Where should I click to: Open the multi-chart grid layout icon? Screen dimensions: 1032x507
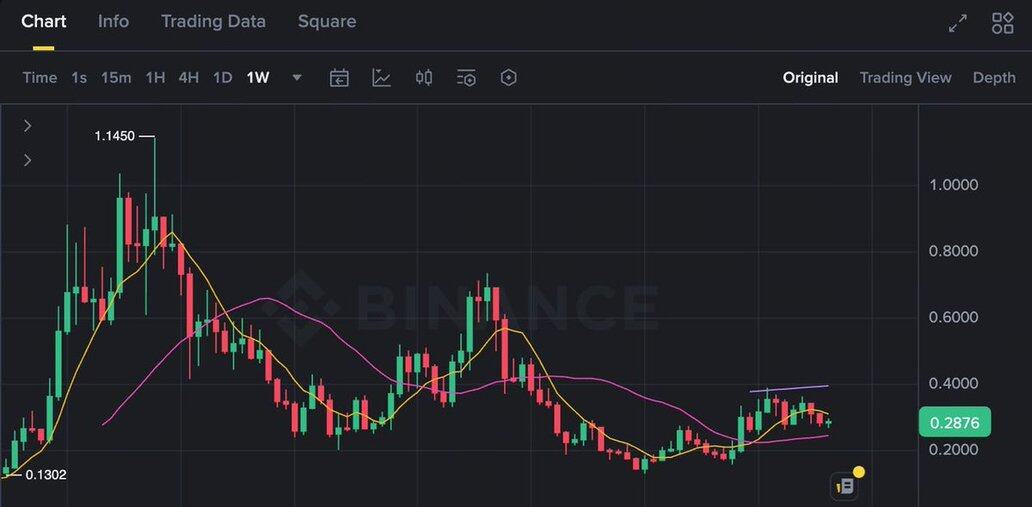pyautogui.click(x=1002, y=24)
